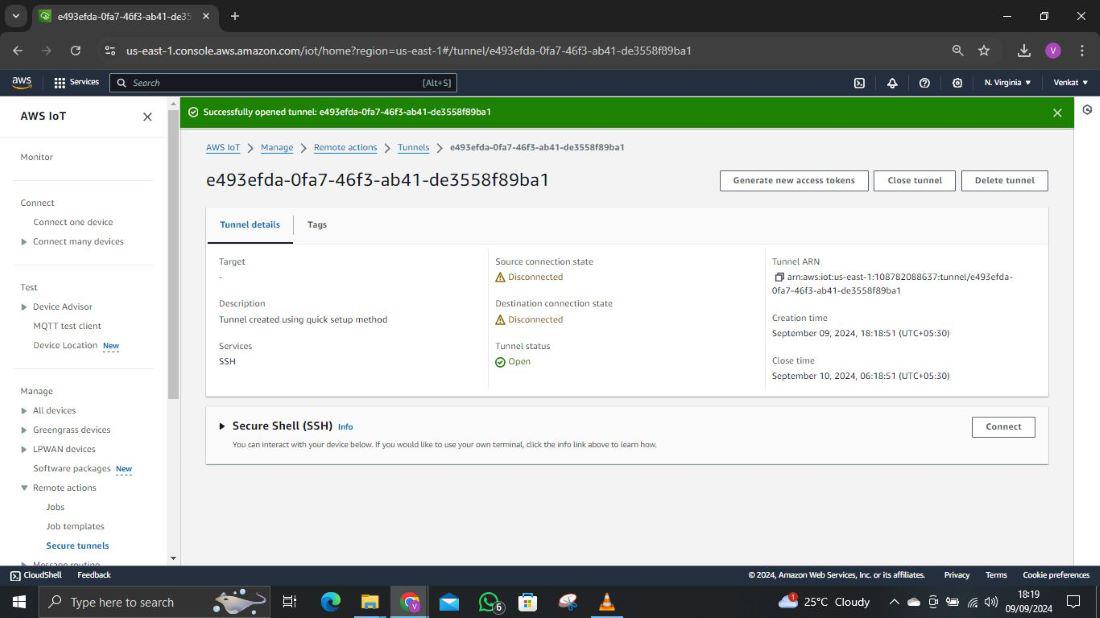Click the browser back arrow

(x=18, y=51)
